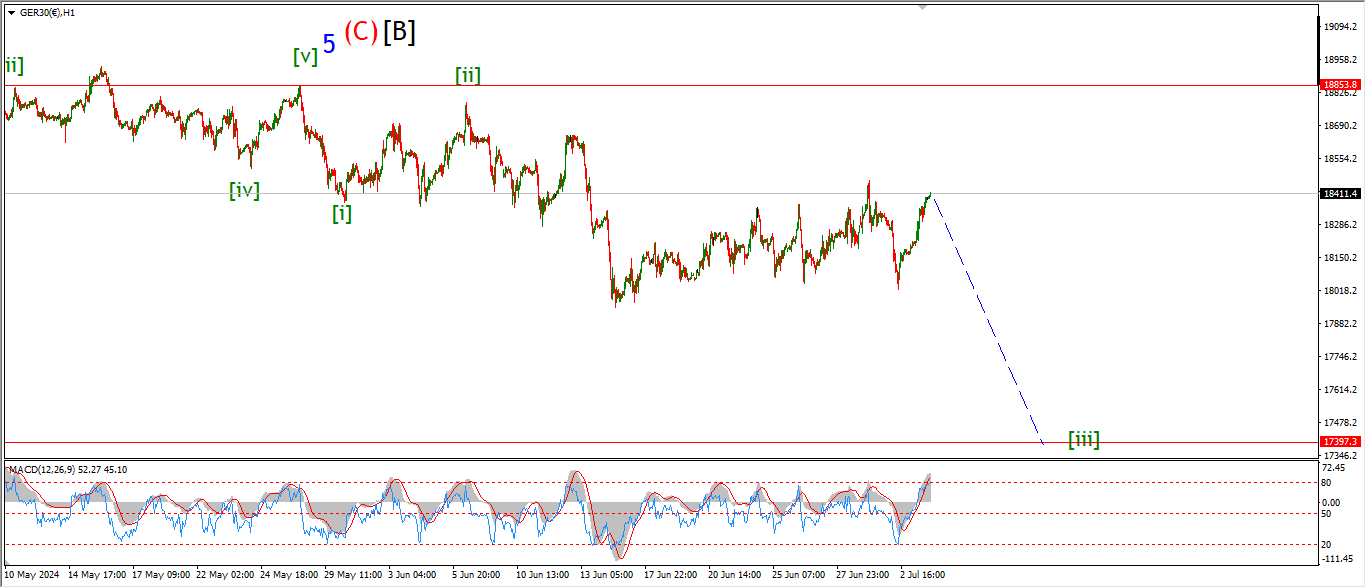This screenshot has width=1366, height=588.
Task: Select the red 18853.8 price level tag
Action: (1338, 85)
